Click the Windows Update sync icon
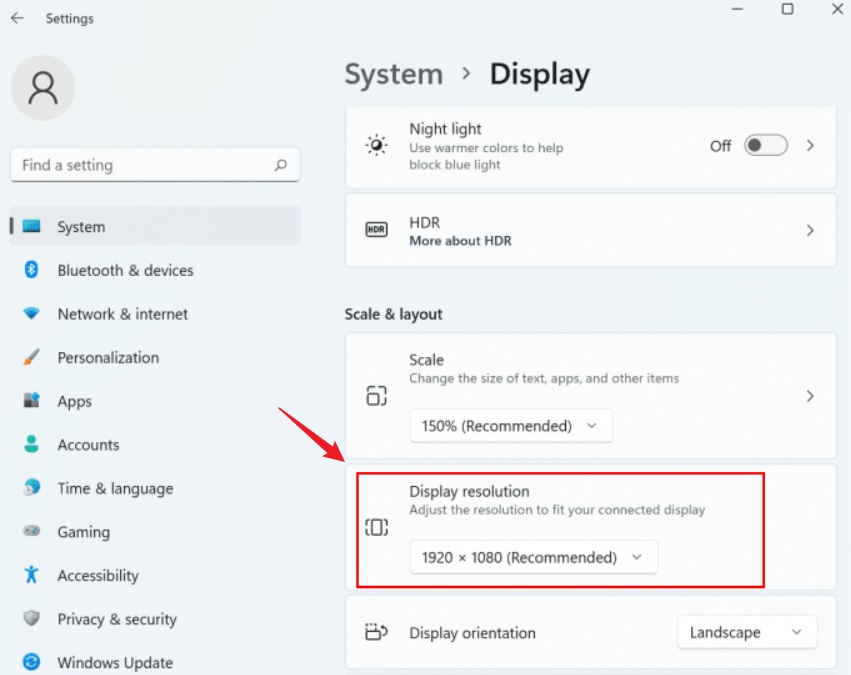 click(31, 662)
